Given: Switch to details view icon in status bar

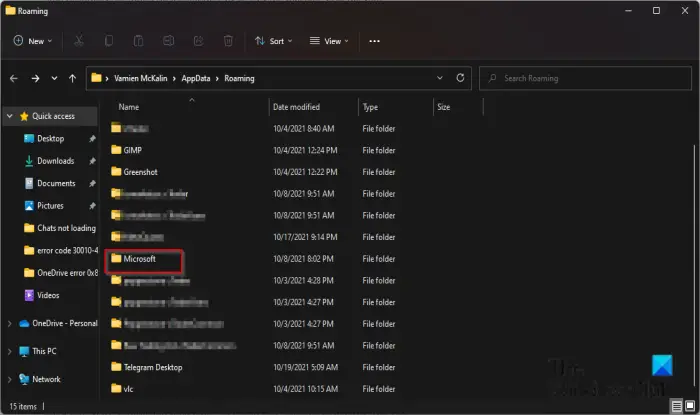Looking at the screenshot, I should tap(677, 406).
